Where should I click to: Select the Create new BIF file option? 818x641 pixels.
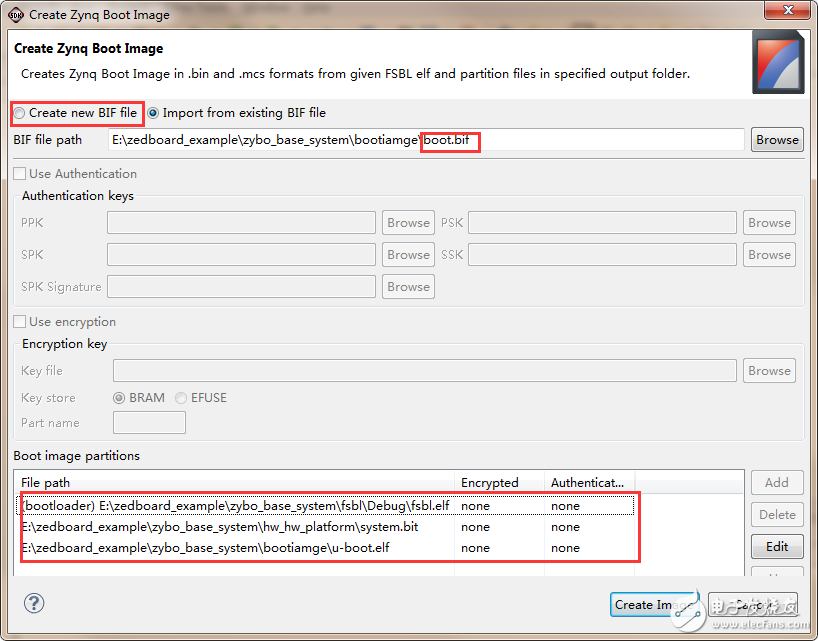pyautogui.click(x=21, y=113)
